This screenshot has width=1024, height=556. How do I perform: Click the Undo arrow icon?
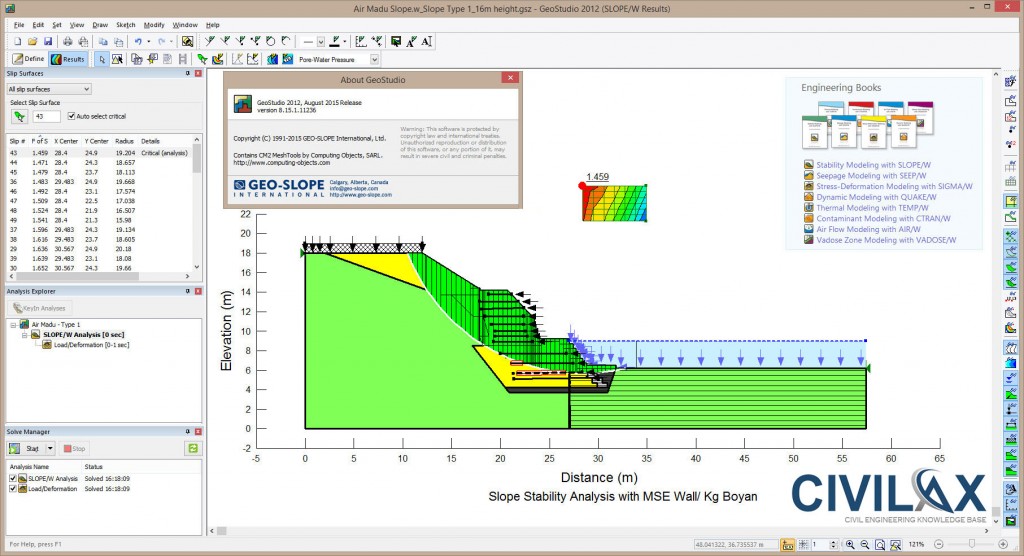[x=138, y=41]
